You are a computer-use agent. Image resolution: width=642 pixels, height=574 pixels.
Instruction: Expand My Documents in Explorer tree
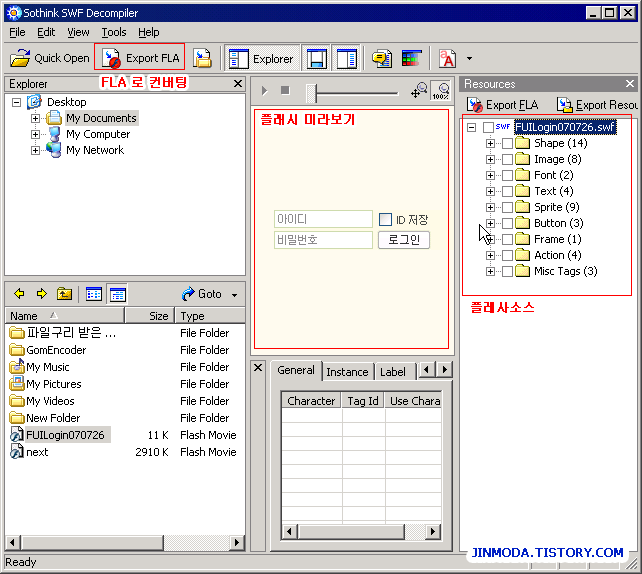coord(35,118)
